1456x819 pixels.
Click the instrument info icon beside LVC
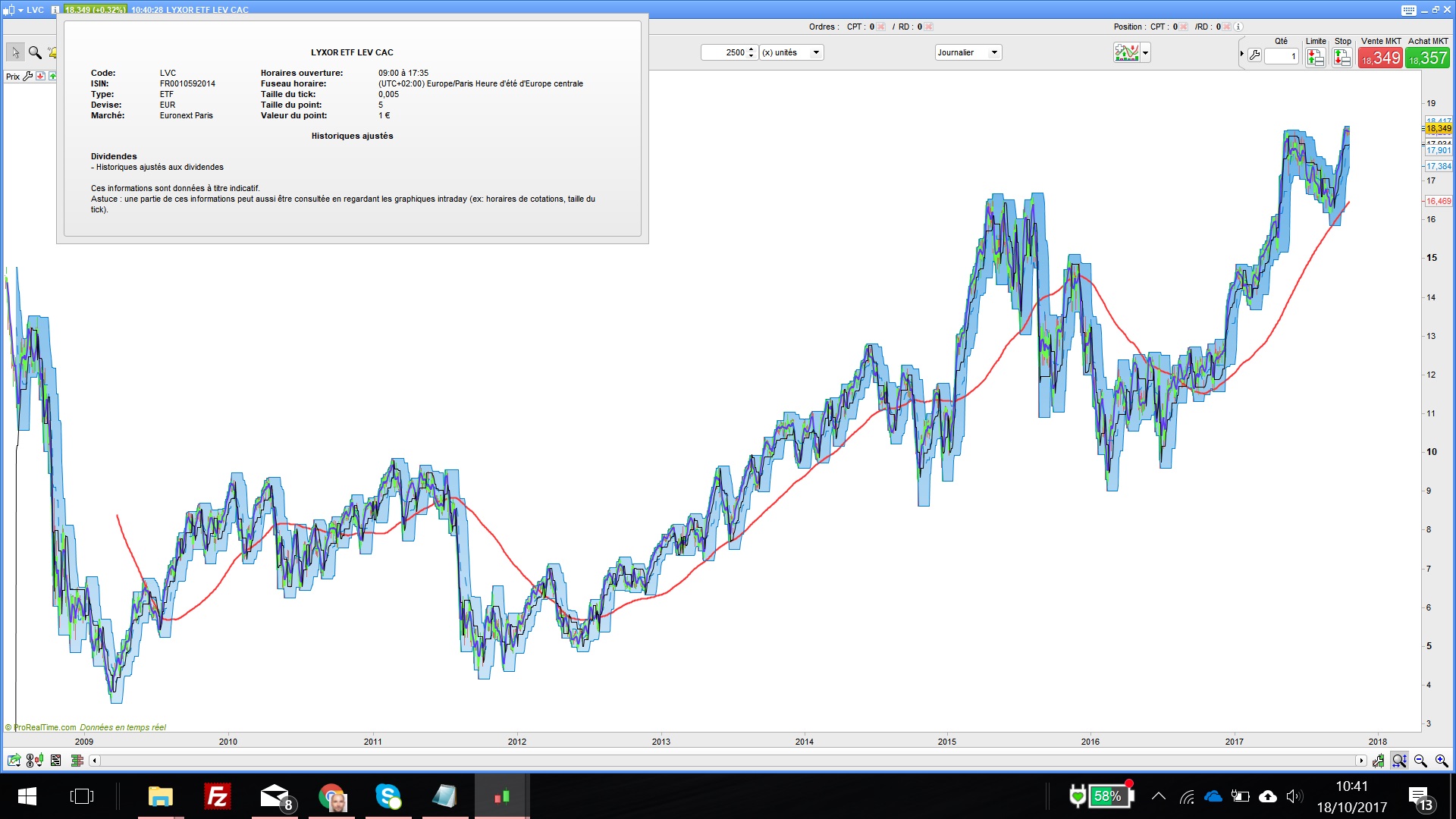point(55,10)
